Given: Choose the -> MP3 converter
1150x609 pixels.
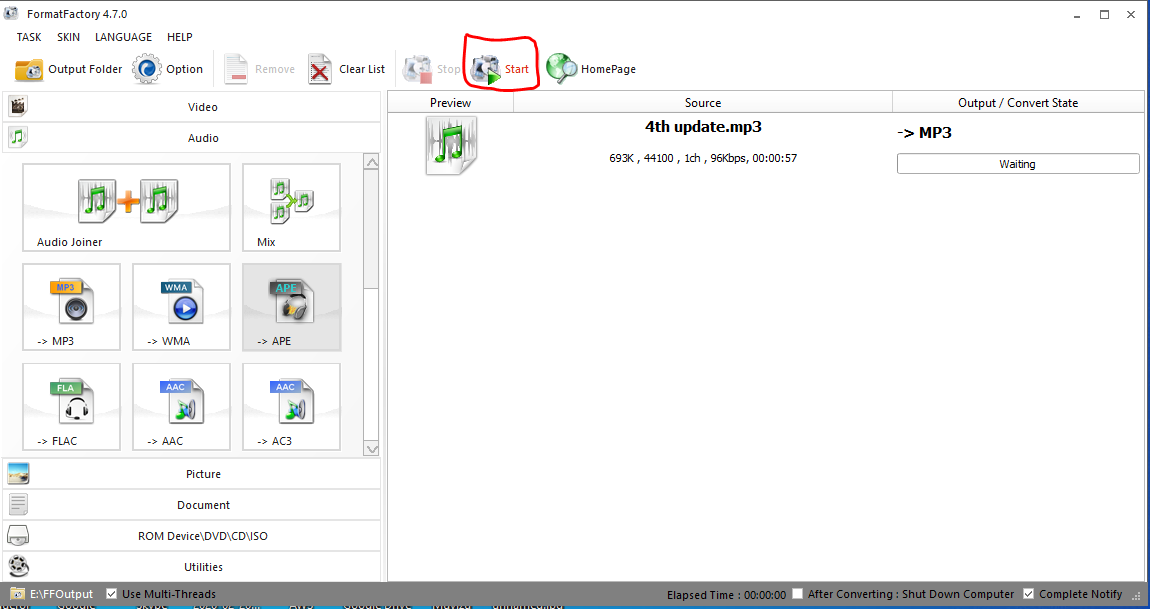Looking at the screenshot, I should point(71,307).
